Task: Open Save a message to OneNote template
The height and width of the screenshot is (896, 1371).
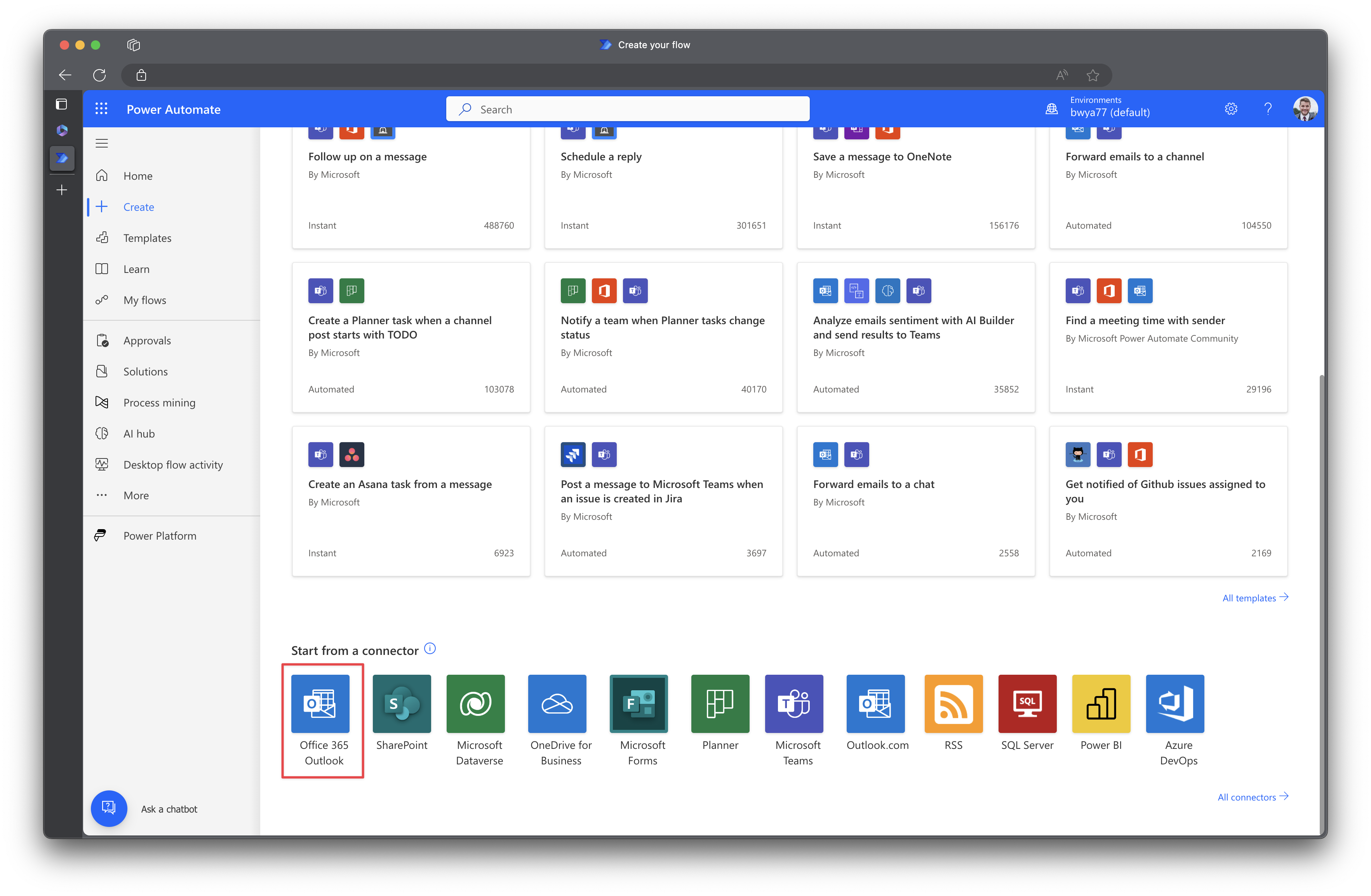Action: click(x=915, y=188)
